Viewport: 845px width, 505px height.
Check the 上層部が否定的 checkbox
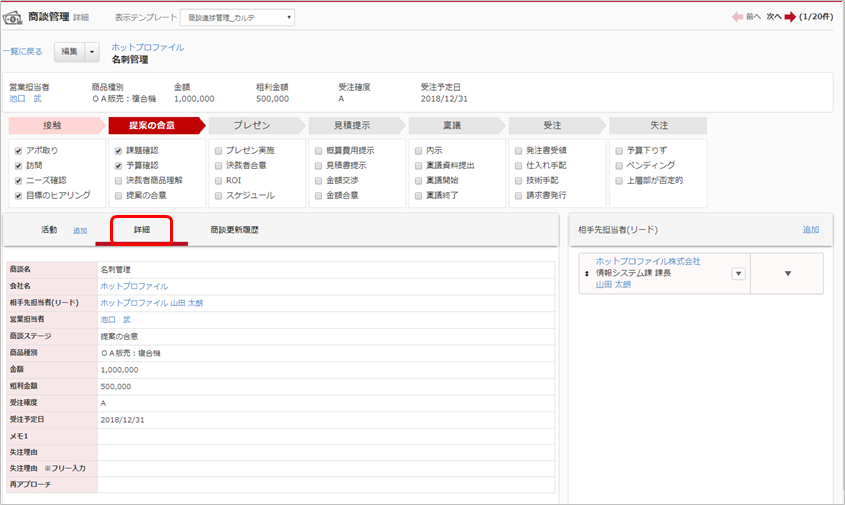point(619,181)
